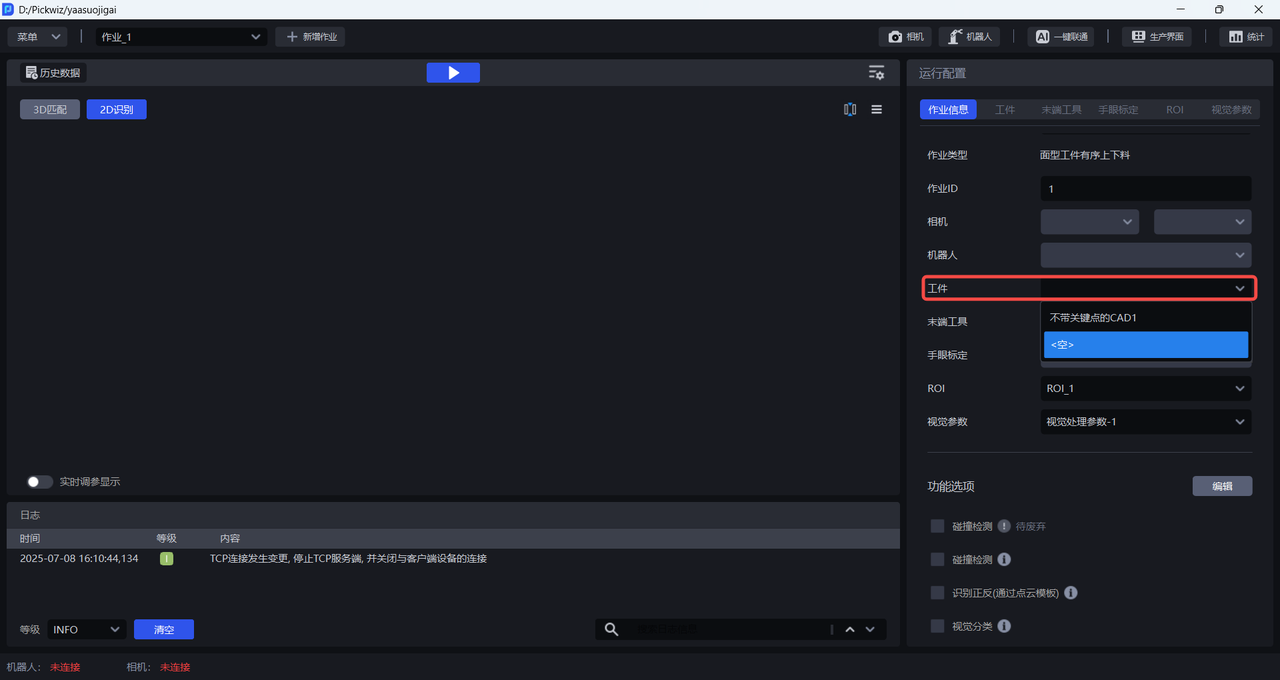Open the 相机 camera panel
The height and width of the screenshot is (680, 1280).
tap(905, 37)
